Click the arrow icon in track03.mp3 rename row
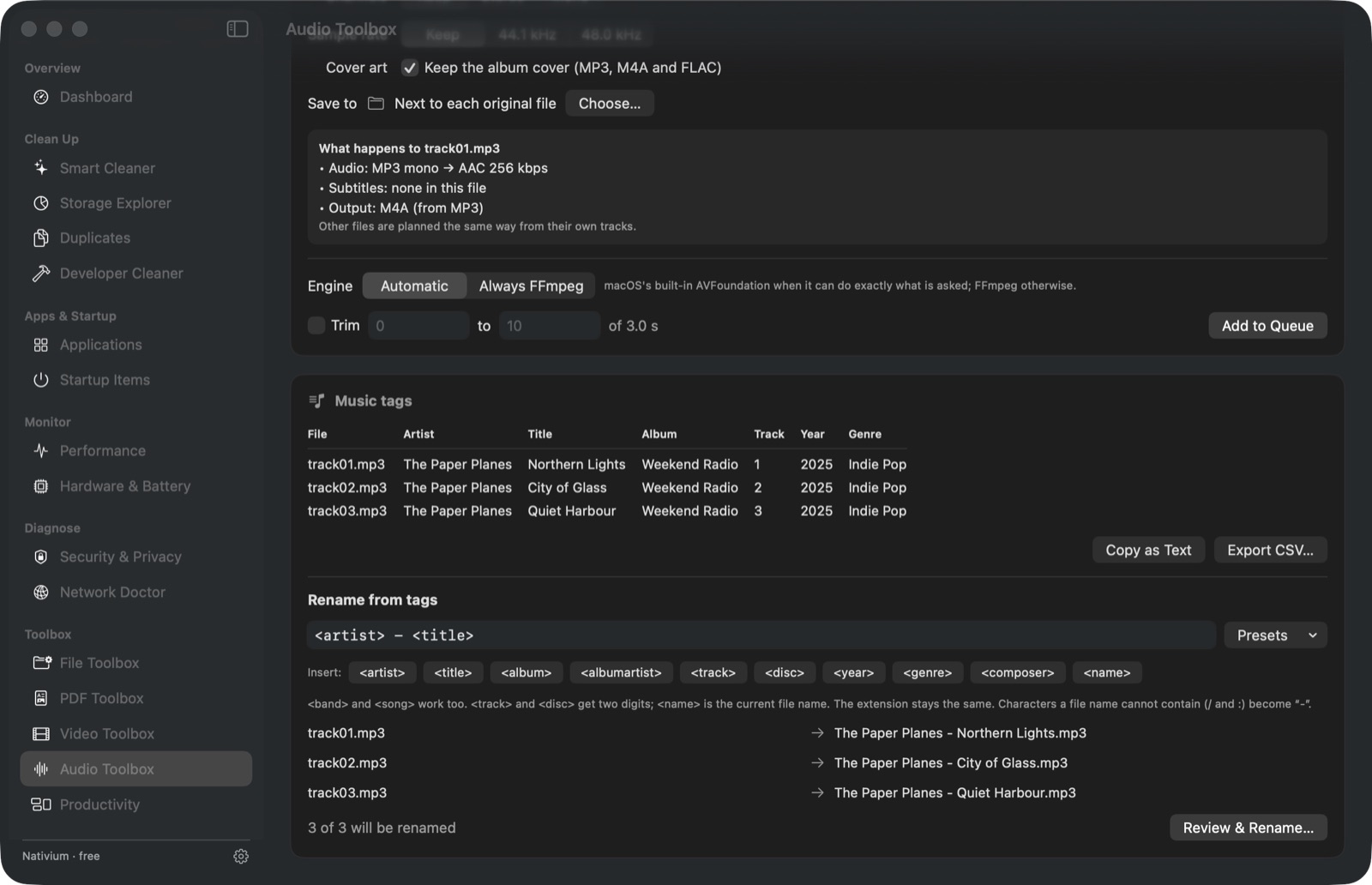This screenshot has height=885, width=1372. coord(817,793)
